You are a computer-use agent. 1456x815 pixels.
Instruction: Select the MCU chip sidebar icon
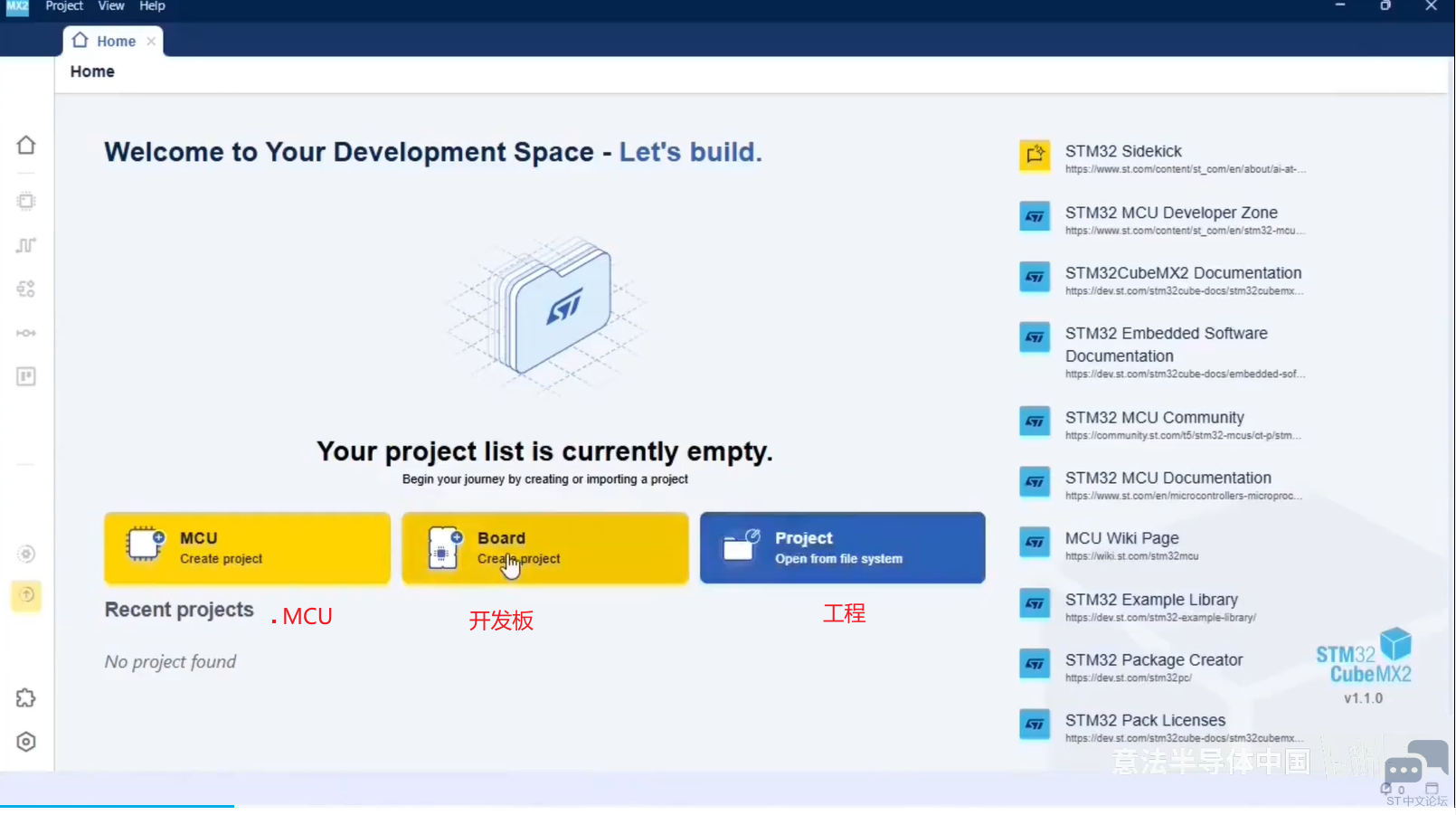tap(26, 201)
